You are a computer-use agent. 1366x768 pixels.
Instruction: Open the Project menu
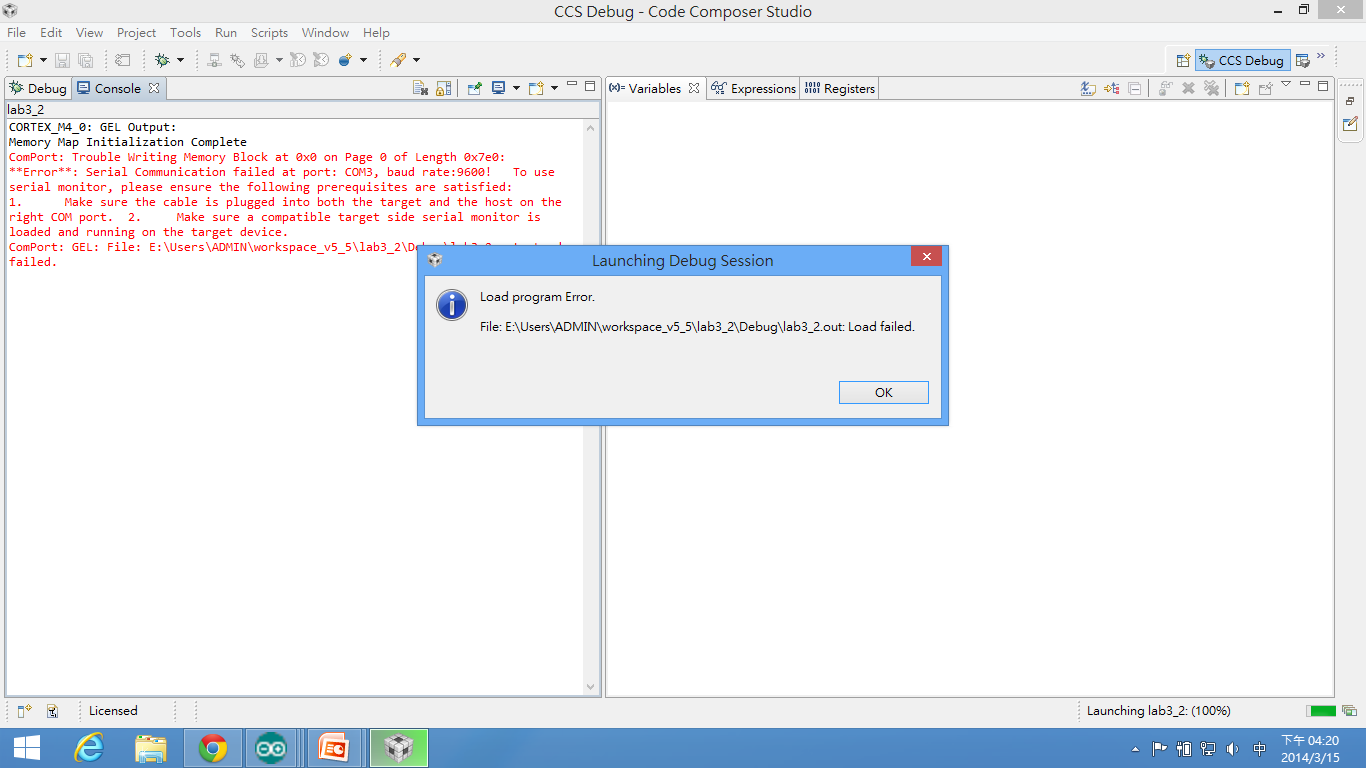pyautogui.click(x=137, y=33)
